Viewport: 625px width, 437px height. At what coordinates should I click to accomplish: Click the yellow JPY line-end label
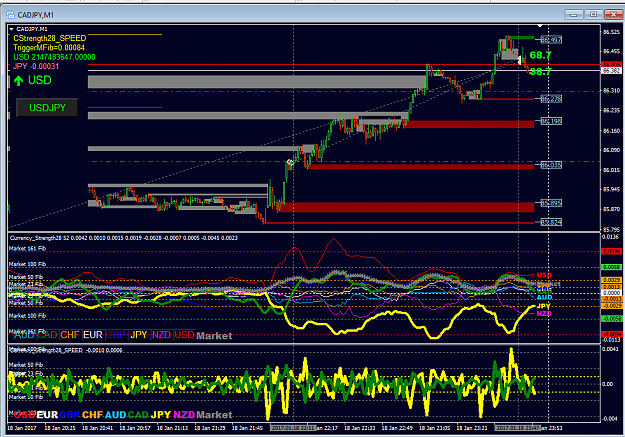click(544, 306)
